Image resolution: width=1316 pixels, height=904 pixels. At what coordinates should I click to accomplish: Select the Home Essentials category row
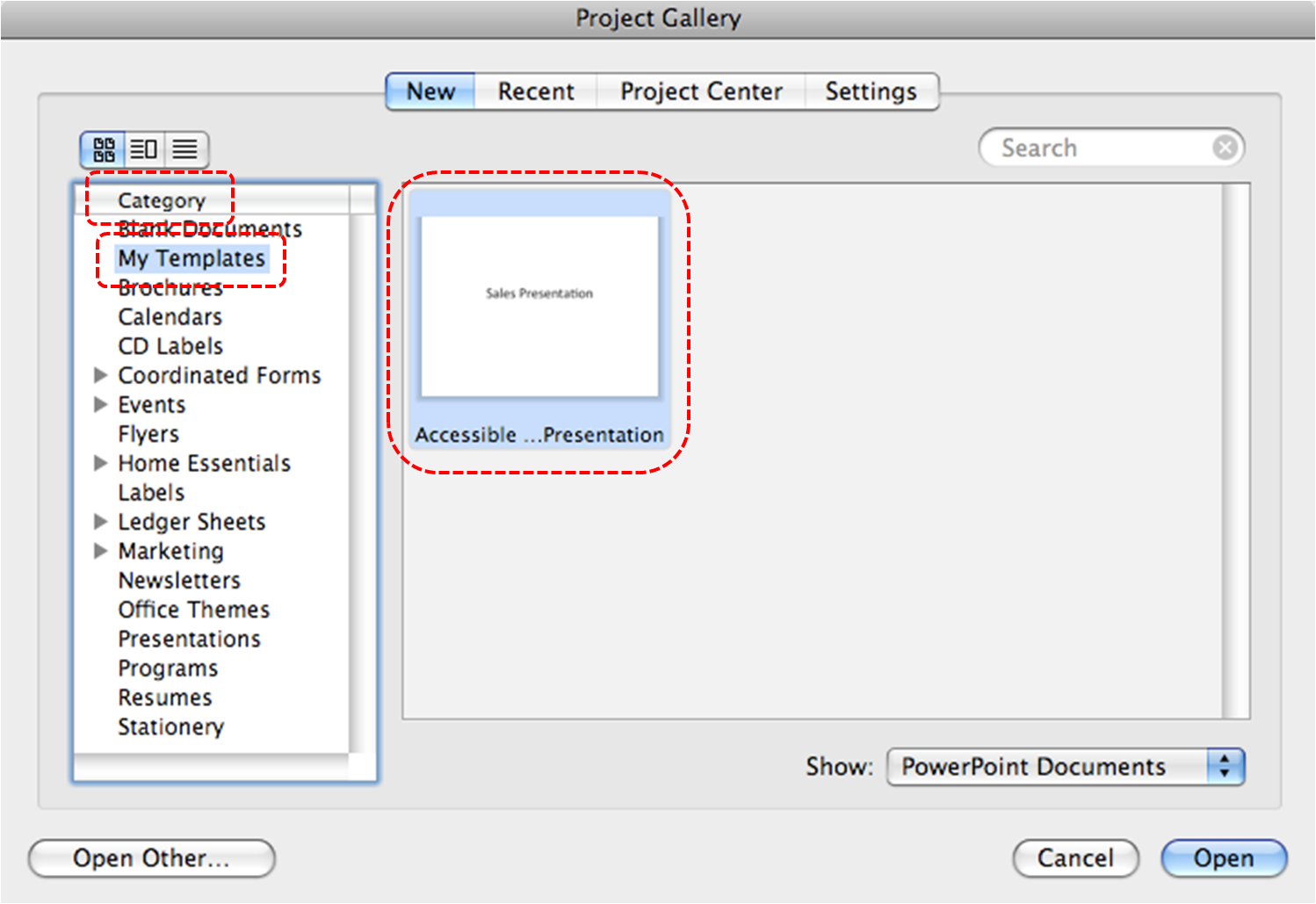(205, 463)
